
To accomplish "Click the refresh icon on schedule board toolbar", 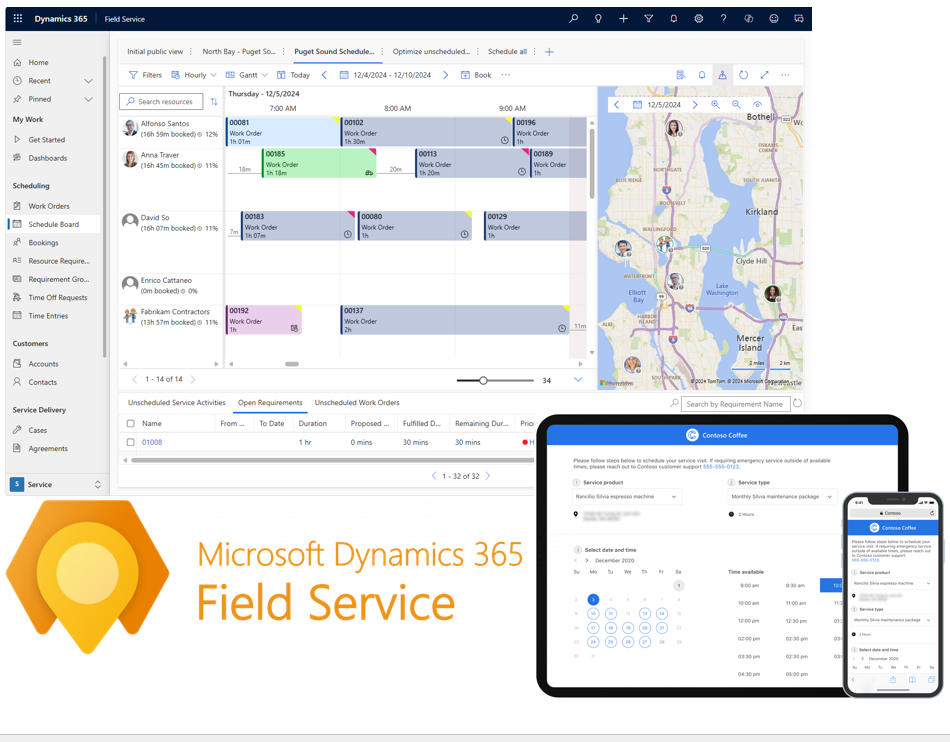I will (x=743, y=75).
